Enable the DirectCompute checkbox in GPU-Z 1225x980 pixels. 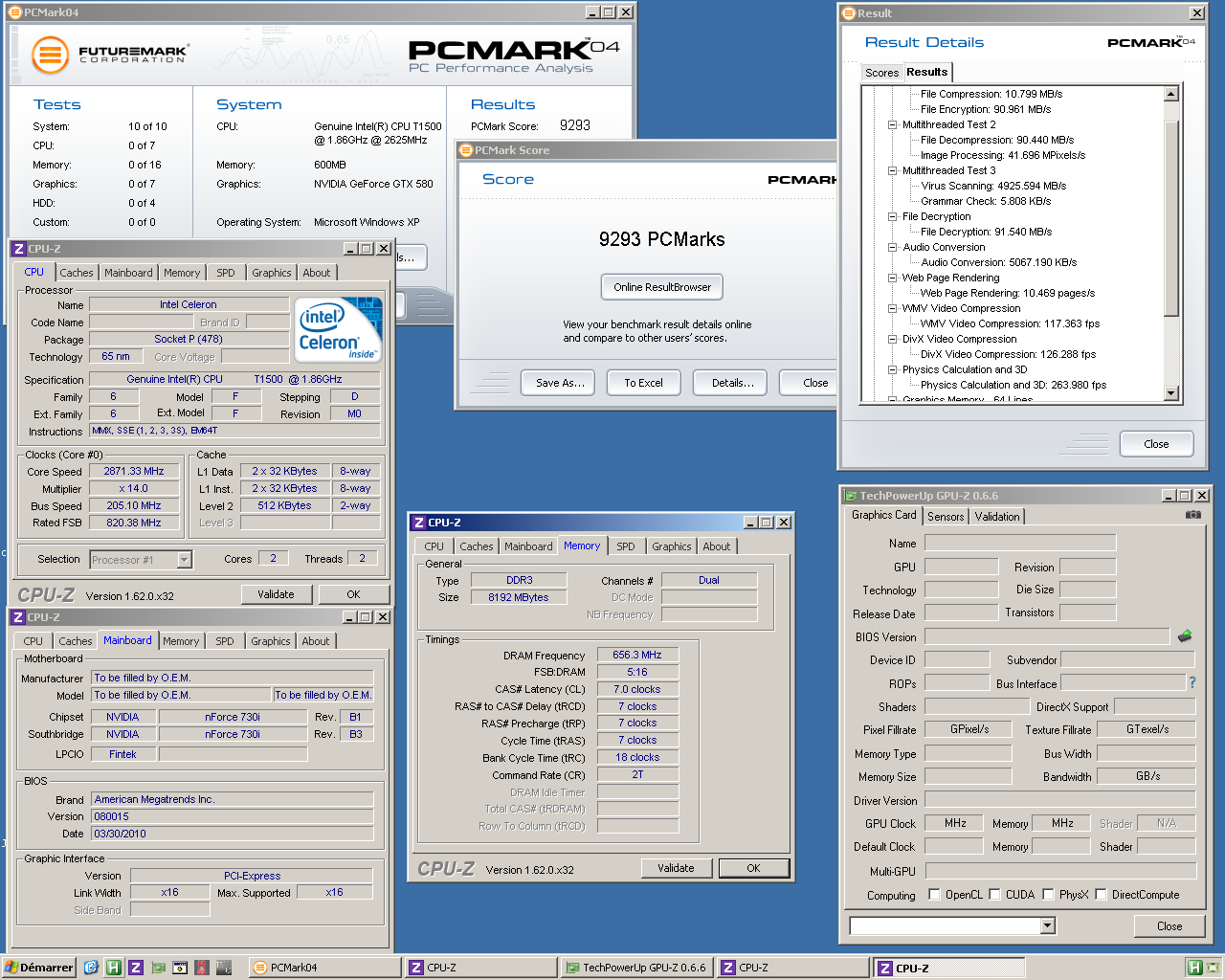pos(1102,895)
